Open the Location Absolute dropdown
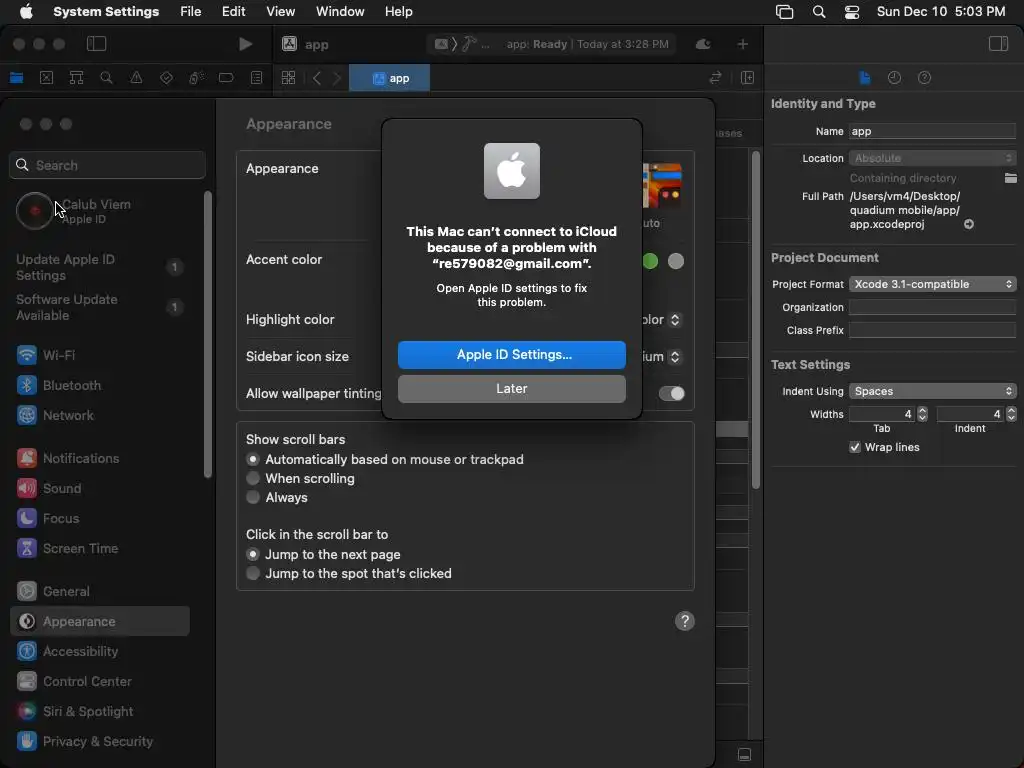Viewport: 1024px width, 768px height. coord(932,158)
